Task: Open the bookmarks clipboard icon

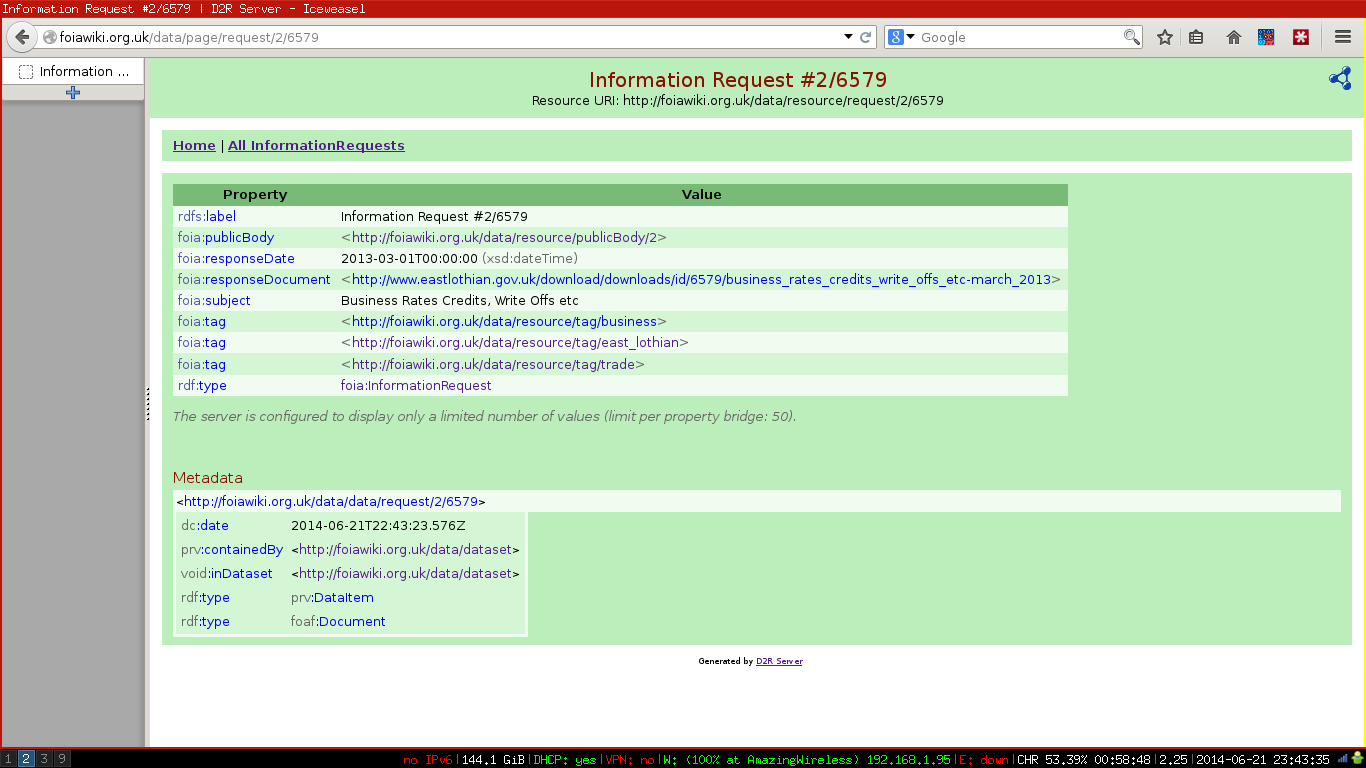Action: coord(1196,37)
